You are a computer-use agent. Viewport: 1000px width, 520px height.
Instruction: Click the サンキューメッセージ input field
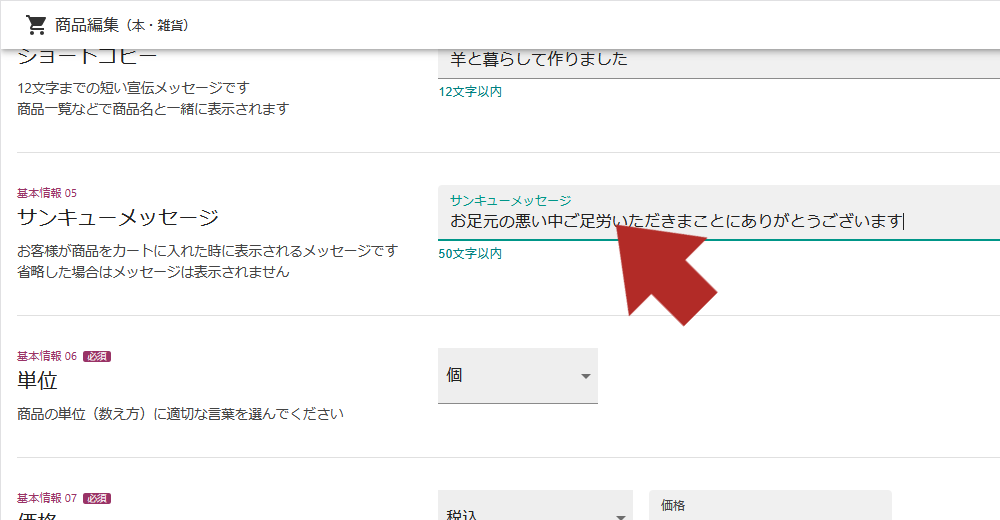click(x=719, y=213)
